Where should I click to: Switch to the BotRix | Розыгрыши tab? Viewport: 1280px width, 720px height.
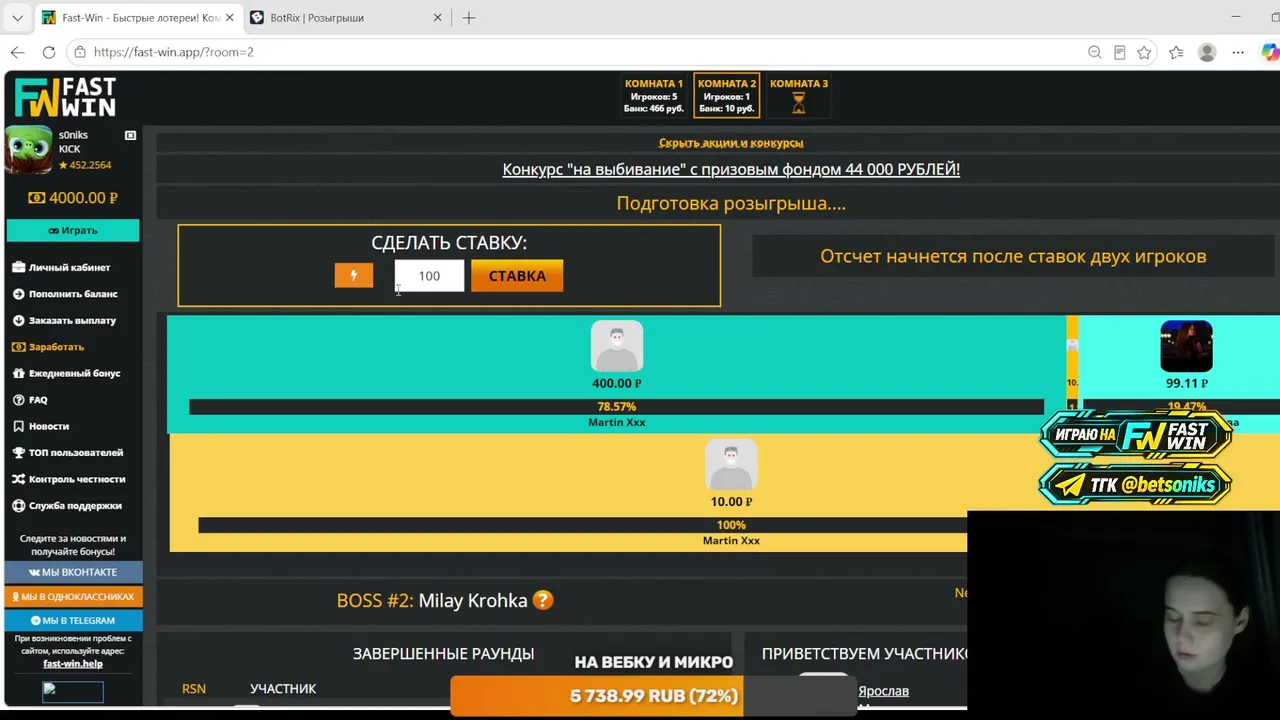(x=346, y=18)
